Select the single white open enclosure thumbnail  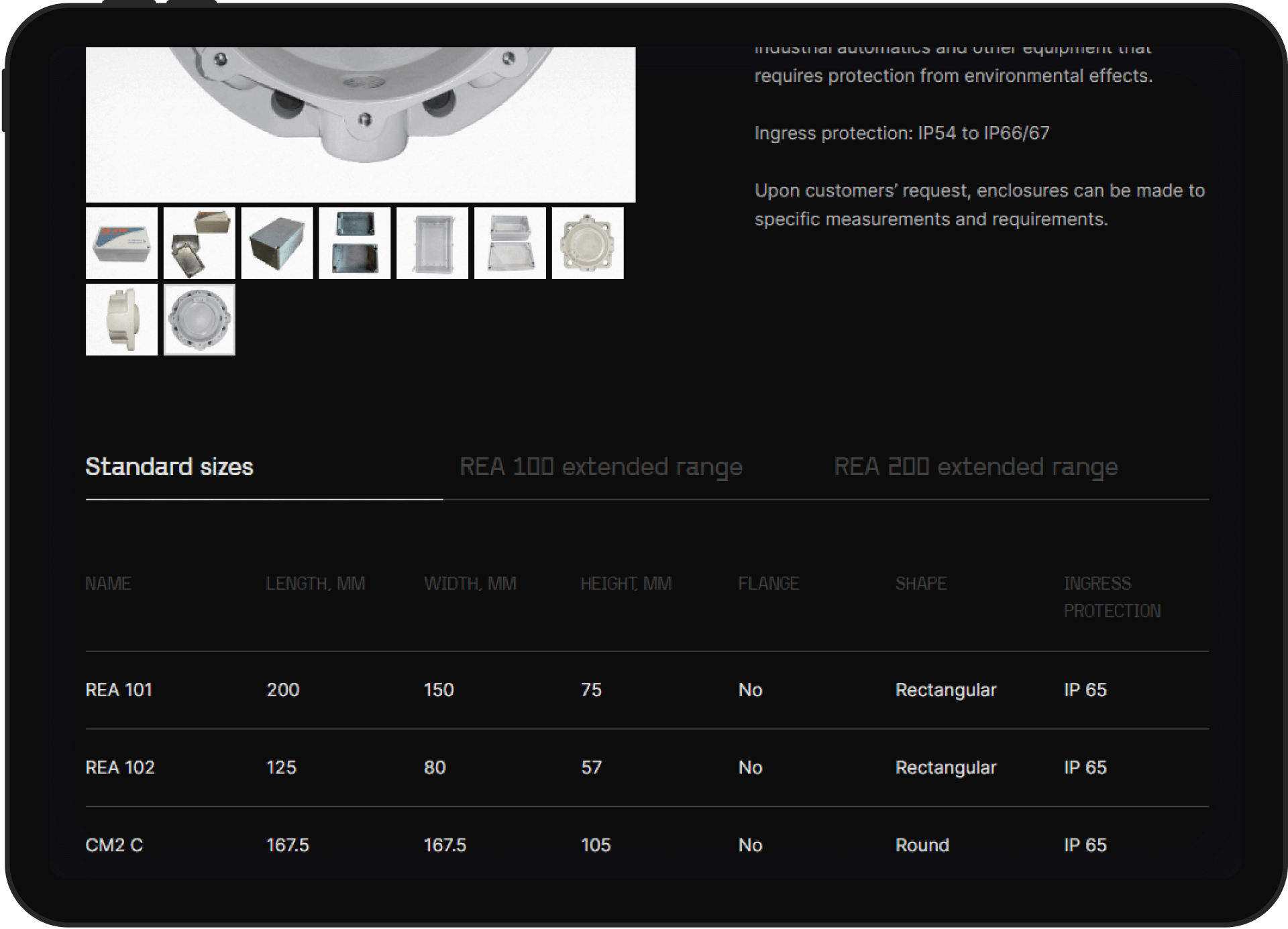coord(432,243)
